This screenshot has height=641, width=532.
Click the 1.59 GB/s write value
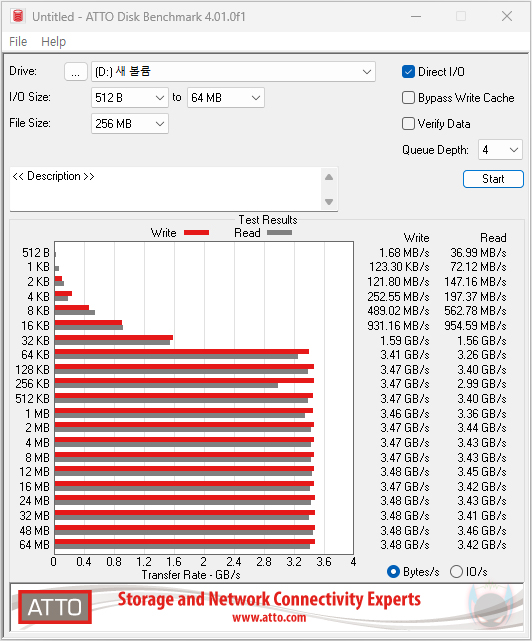pyautogui.click(x=405, y=341)
